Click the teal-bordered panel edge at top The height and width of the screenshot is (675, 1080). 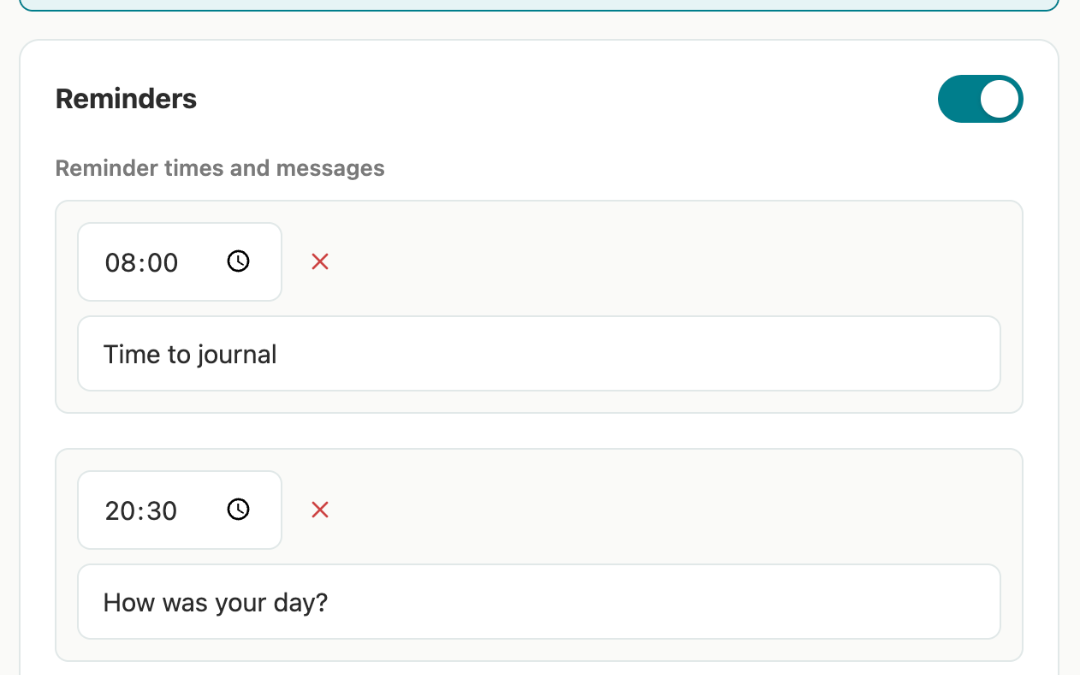coord(539,9)
